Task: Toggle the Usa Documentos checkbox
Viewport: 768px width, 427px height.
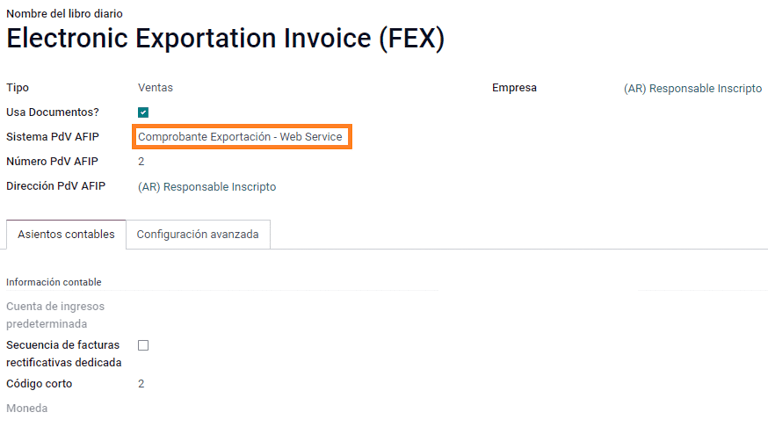Action: point(143,112)
